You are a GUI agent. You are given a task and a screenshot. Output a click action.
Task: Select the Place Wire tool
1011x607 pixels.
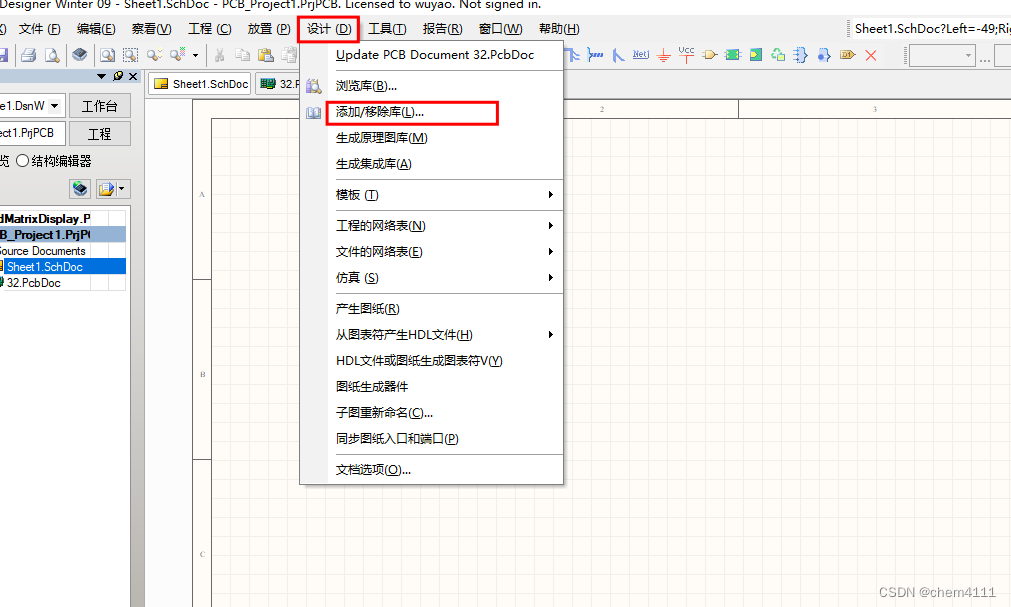point(573,55)
